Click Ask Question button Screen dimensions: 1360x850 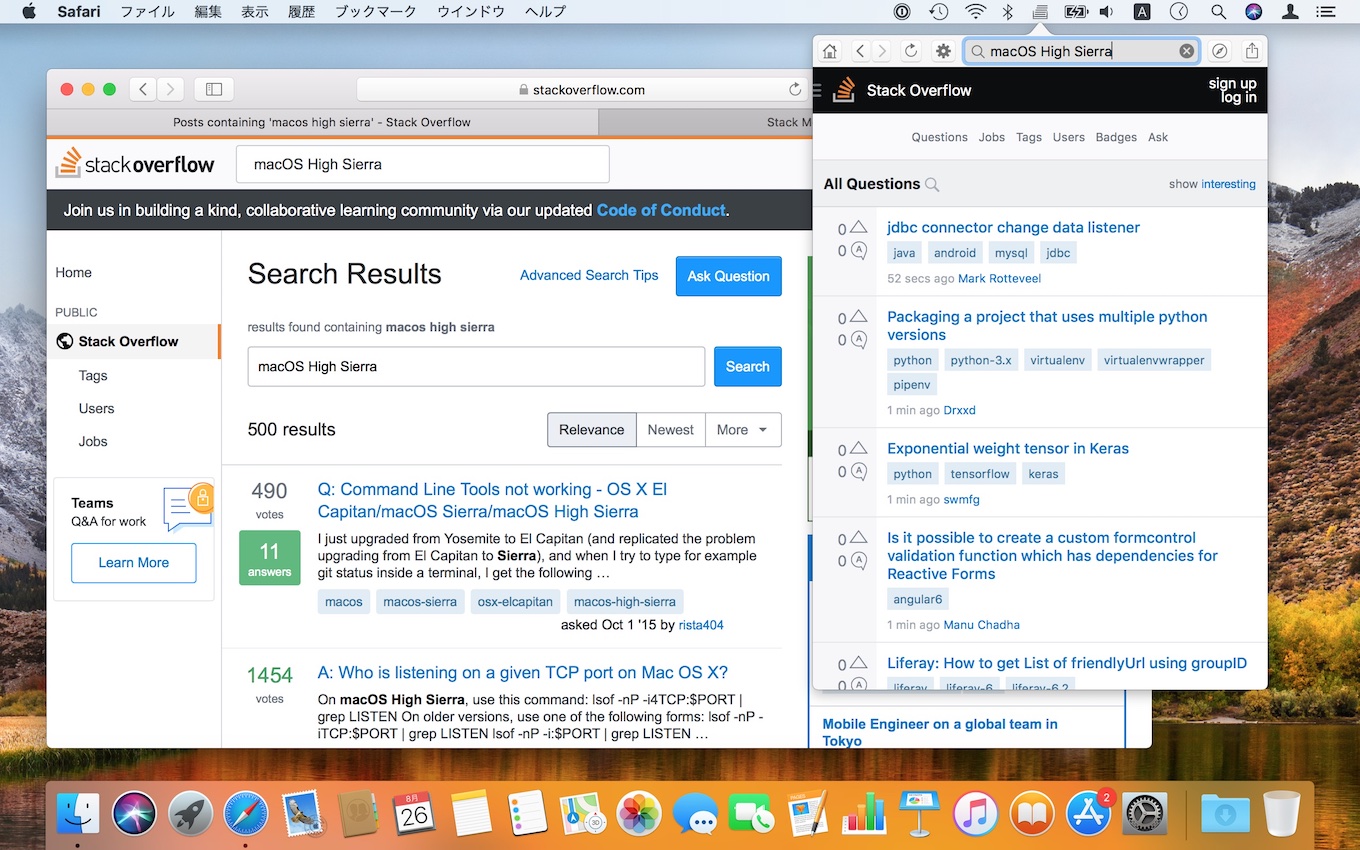728,276
